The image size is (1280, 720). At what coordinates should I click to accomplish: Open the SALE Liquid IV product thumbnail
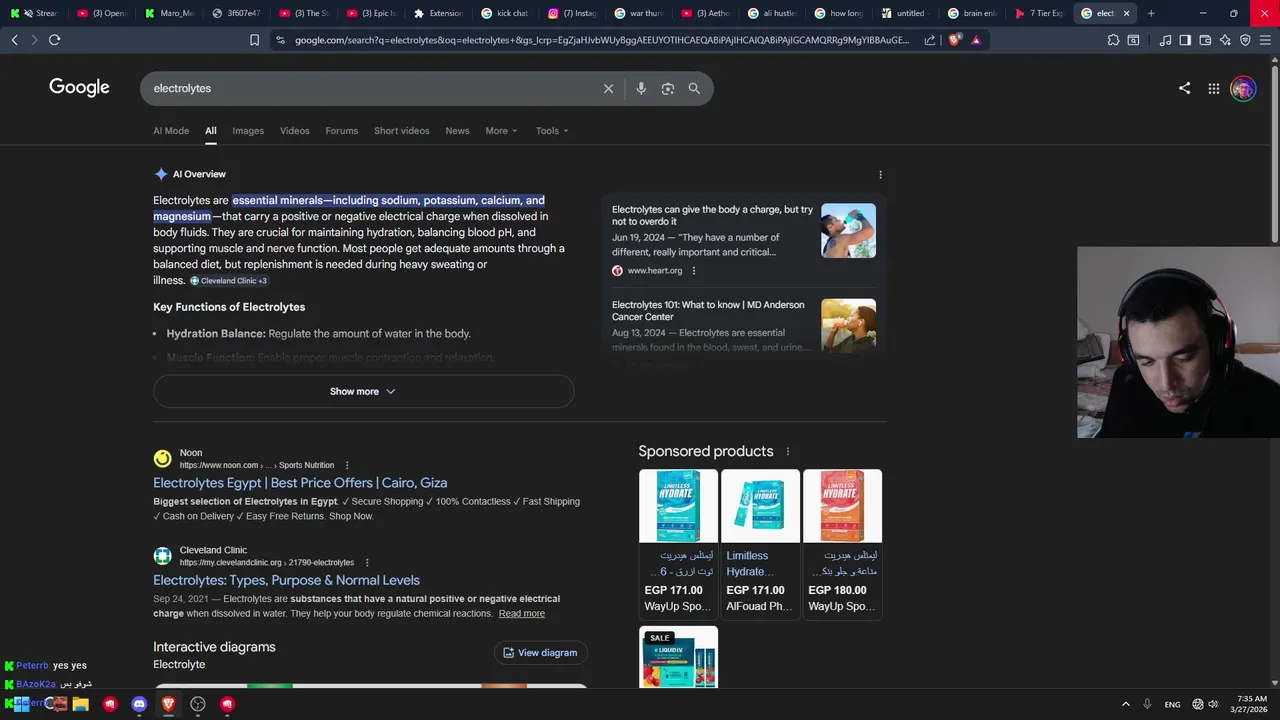[678, 657]
